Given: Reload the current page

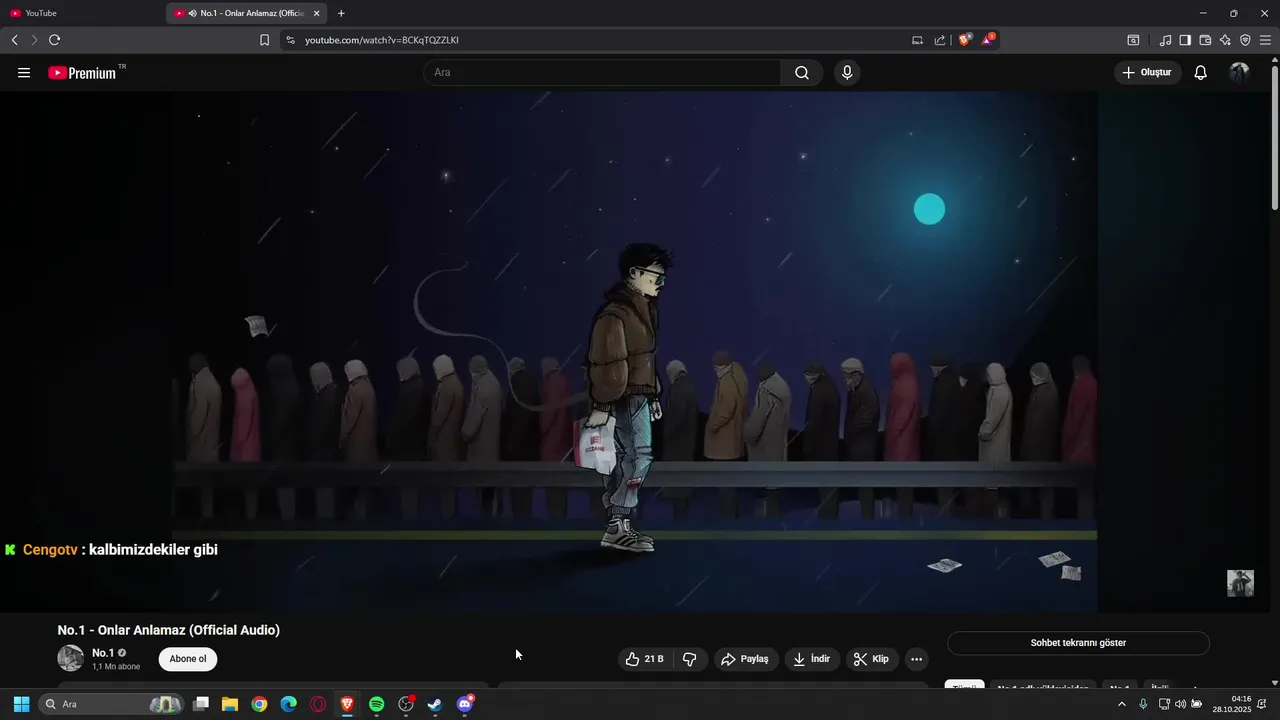Looking at the screenshot, I should pos(54,40).
